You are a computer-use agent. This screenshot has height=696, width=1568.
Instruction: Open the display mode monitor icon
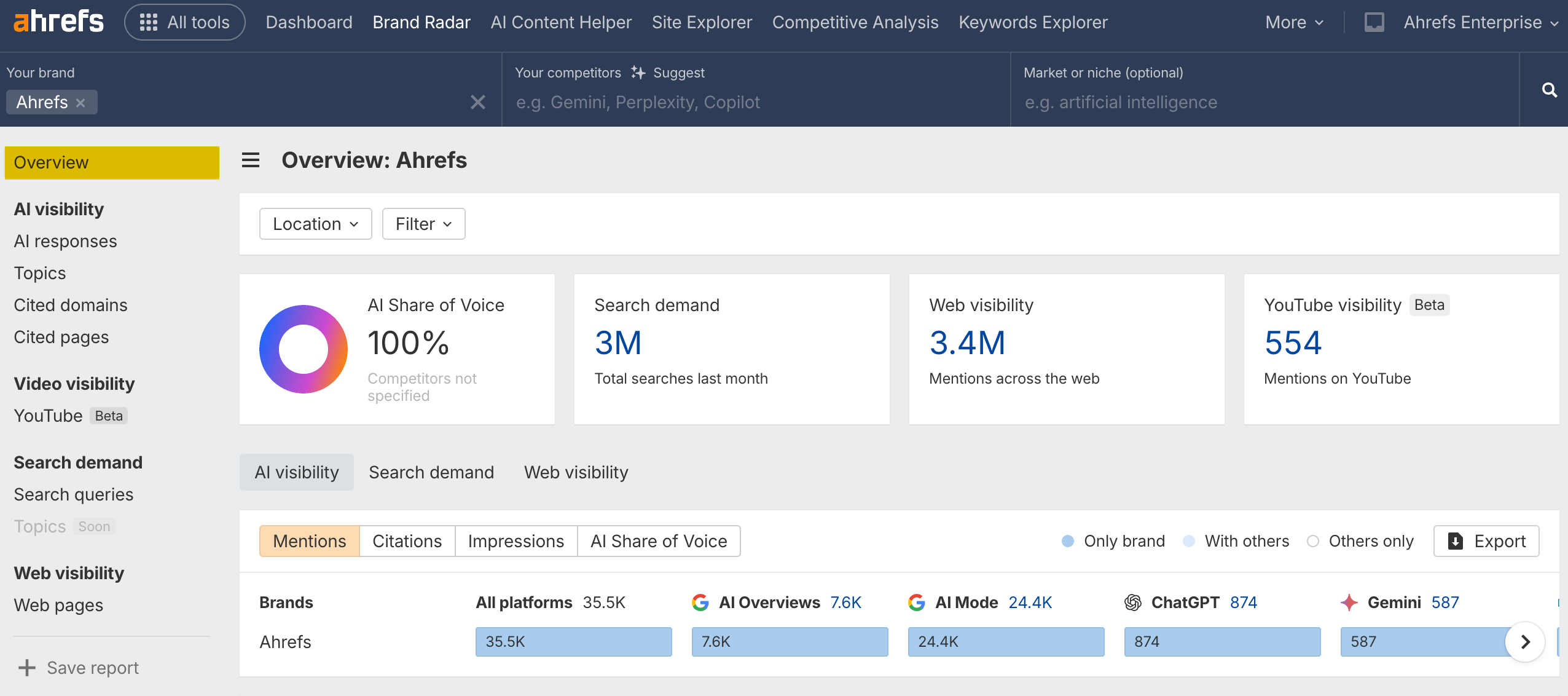point(1374,23)
